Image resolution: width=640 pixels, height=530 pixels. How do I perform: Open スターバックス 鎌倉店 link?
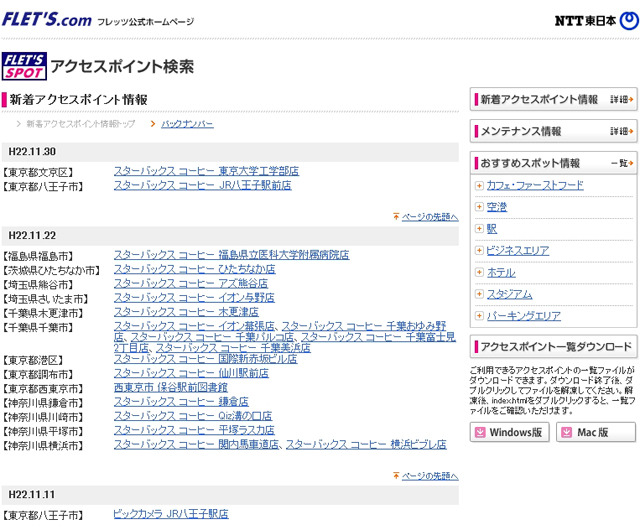181,402
